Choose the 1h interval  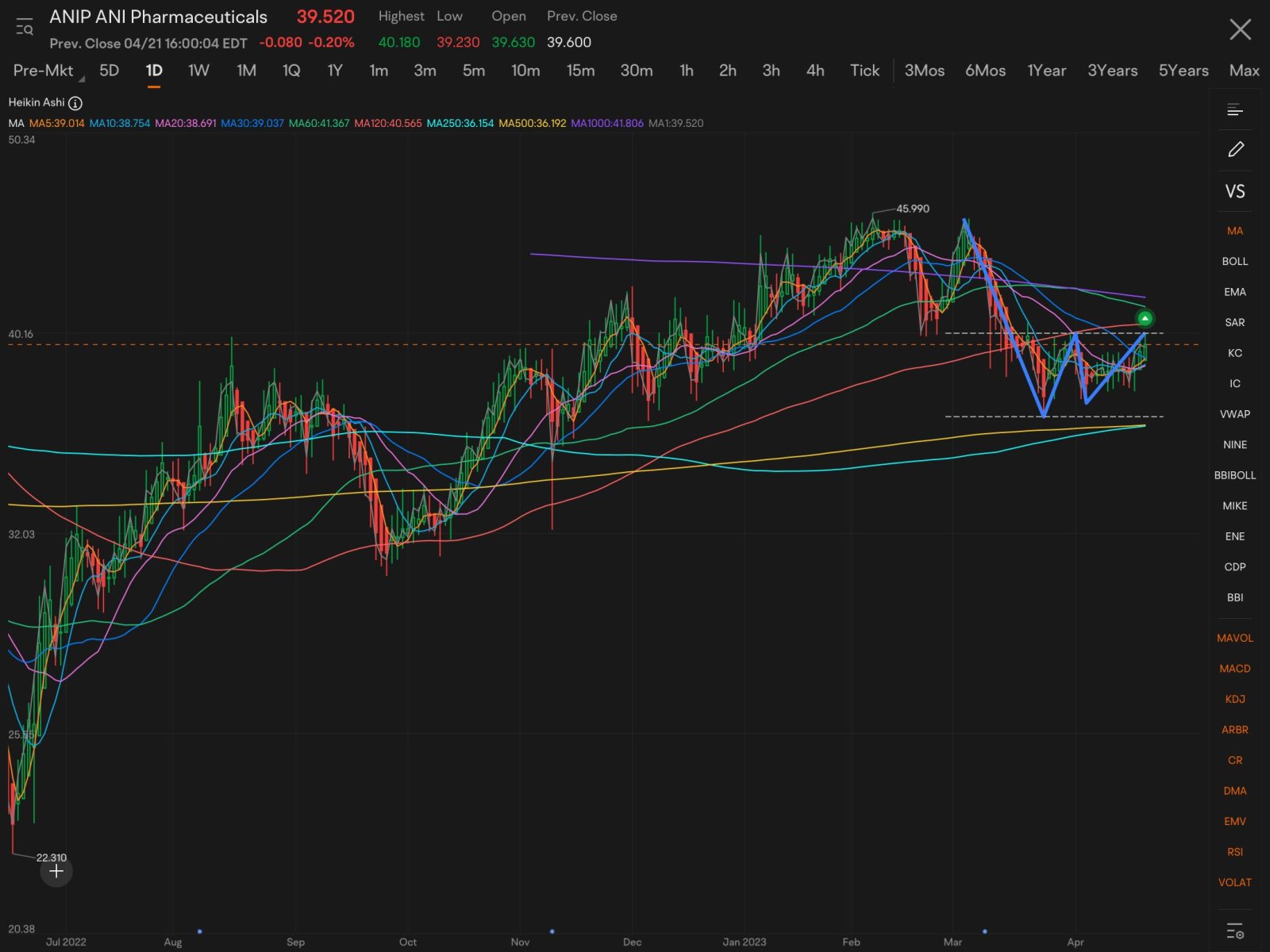[x=687, y=71]
